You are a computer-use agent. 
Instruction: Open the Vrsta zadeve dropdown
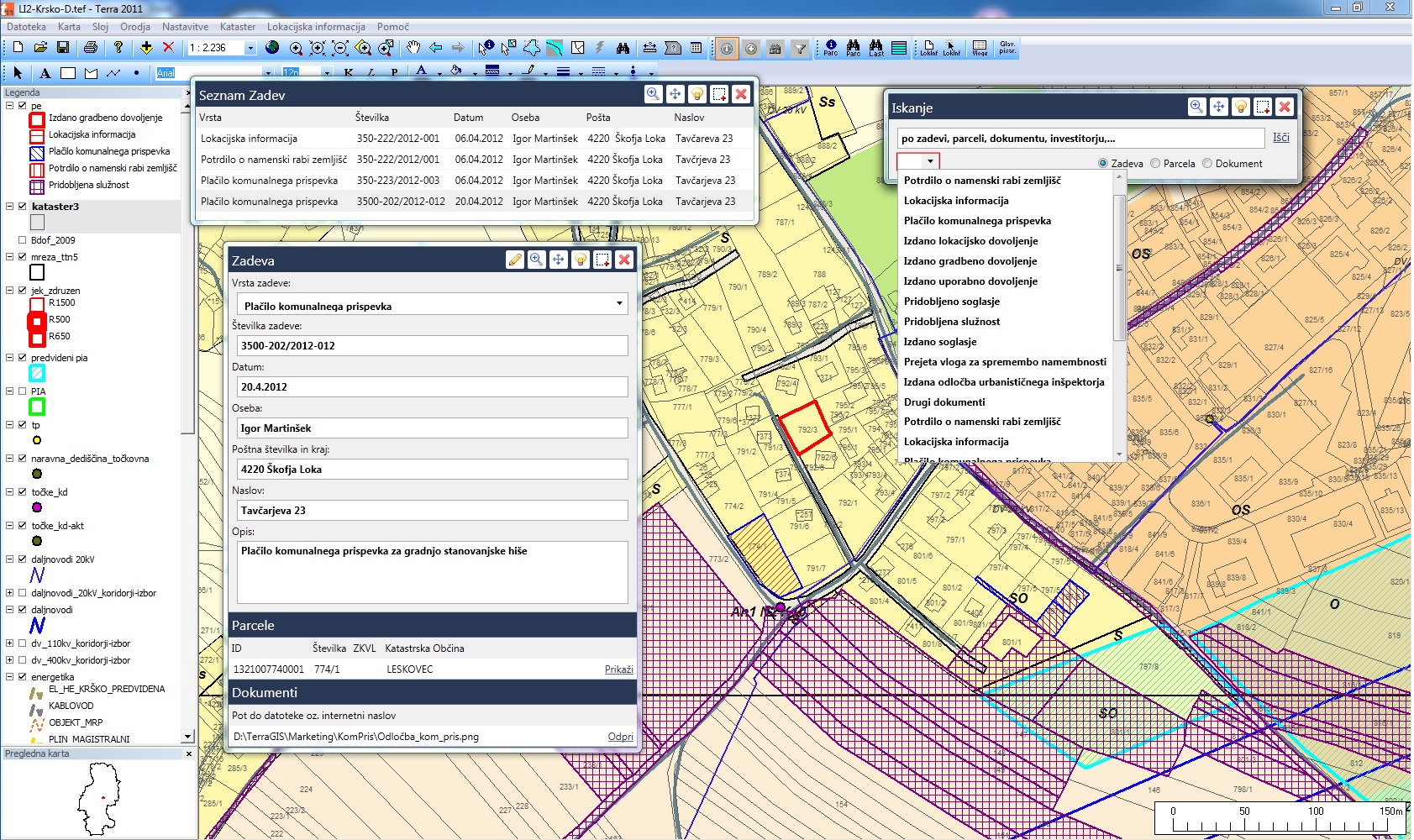[x=619, y=303]
